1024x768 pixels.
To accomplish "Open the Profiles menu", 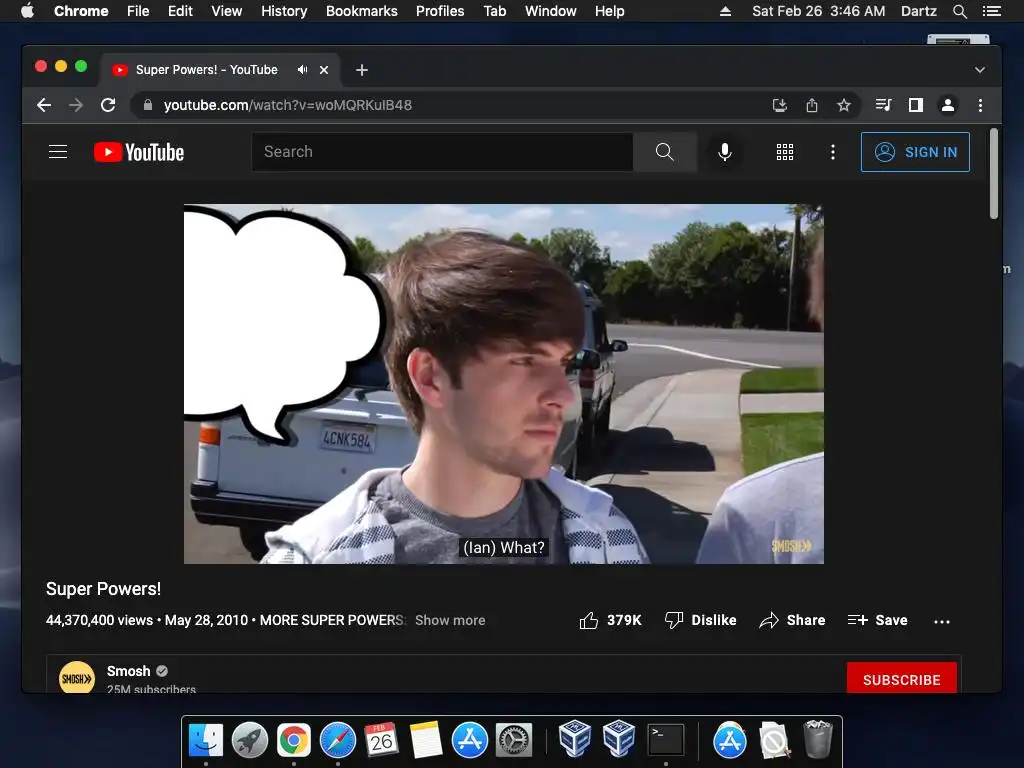I will tap(440, 11).
